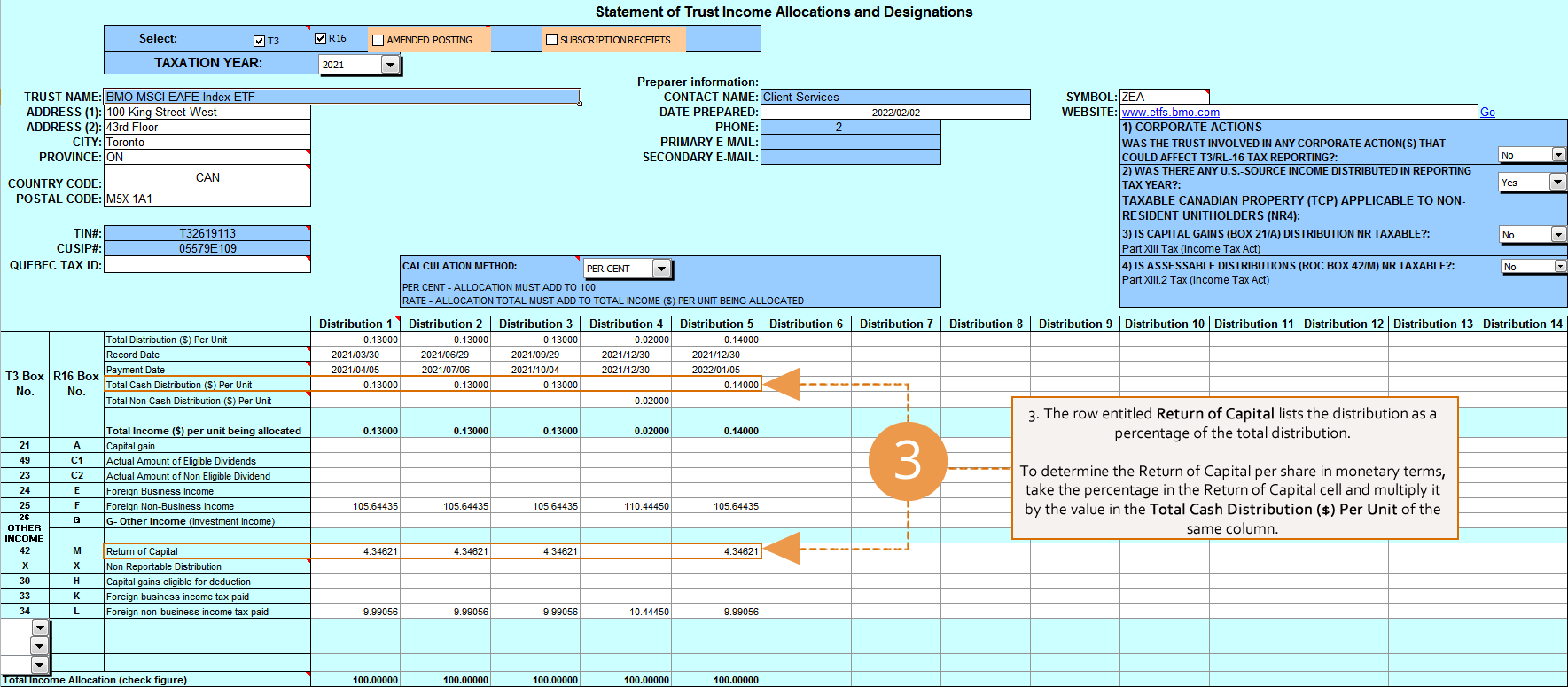Open the Corporate Actions No dropdown
This screenshot has width=1568, height=687.
(x=1557, y=155)
